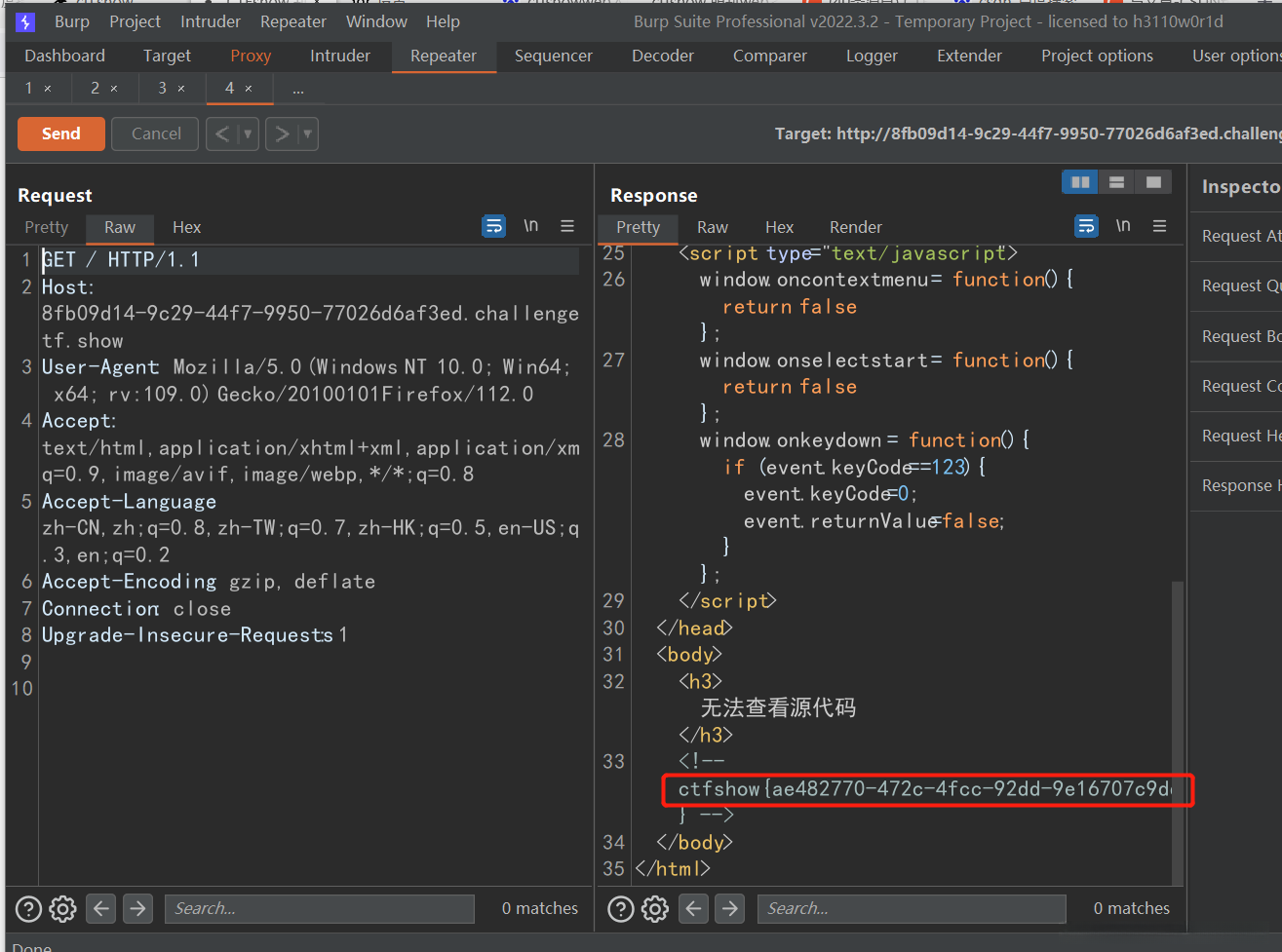The image size is (1282, 952).
Task: Open the Response search settings gear
Action: tap(655, 909)
